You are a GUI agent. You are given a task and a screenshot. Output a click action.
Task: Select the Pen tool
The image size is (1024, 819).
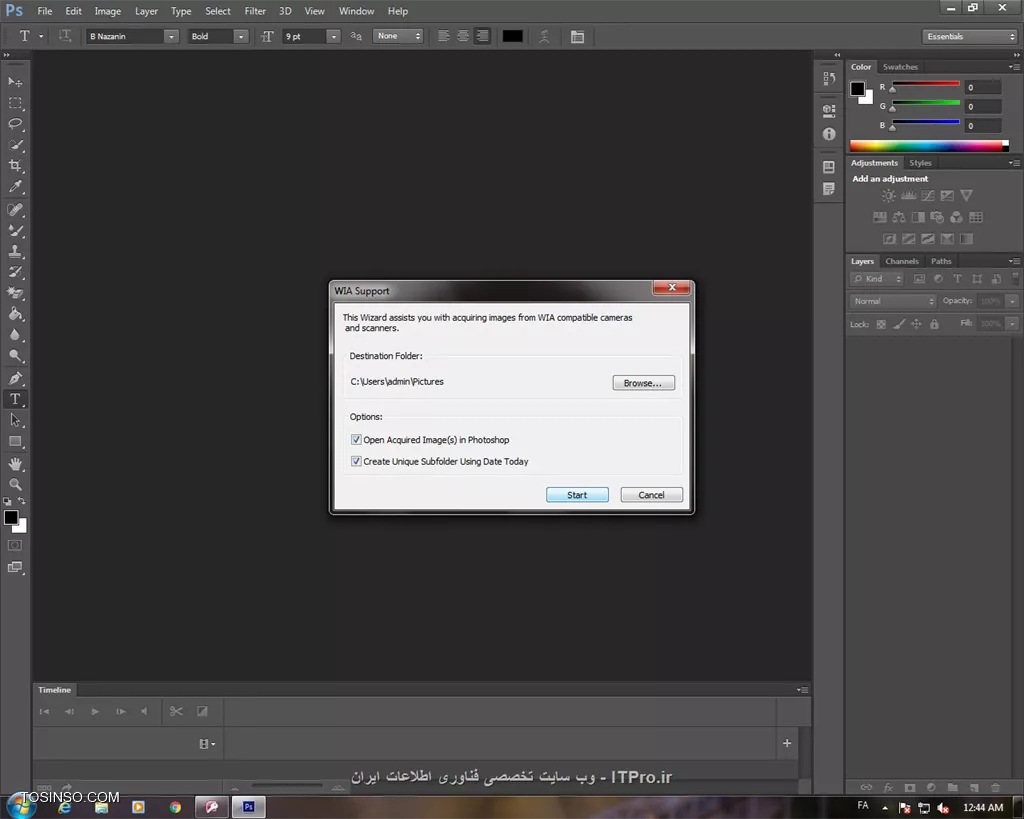tap(15, 378)
